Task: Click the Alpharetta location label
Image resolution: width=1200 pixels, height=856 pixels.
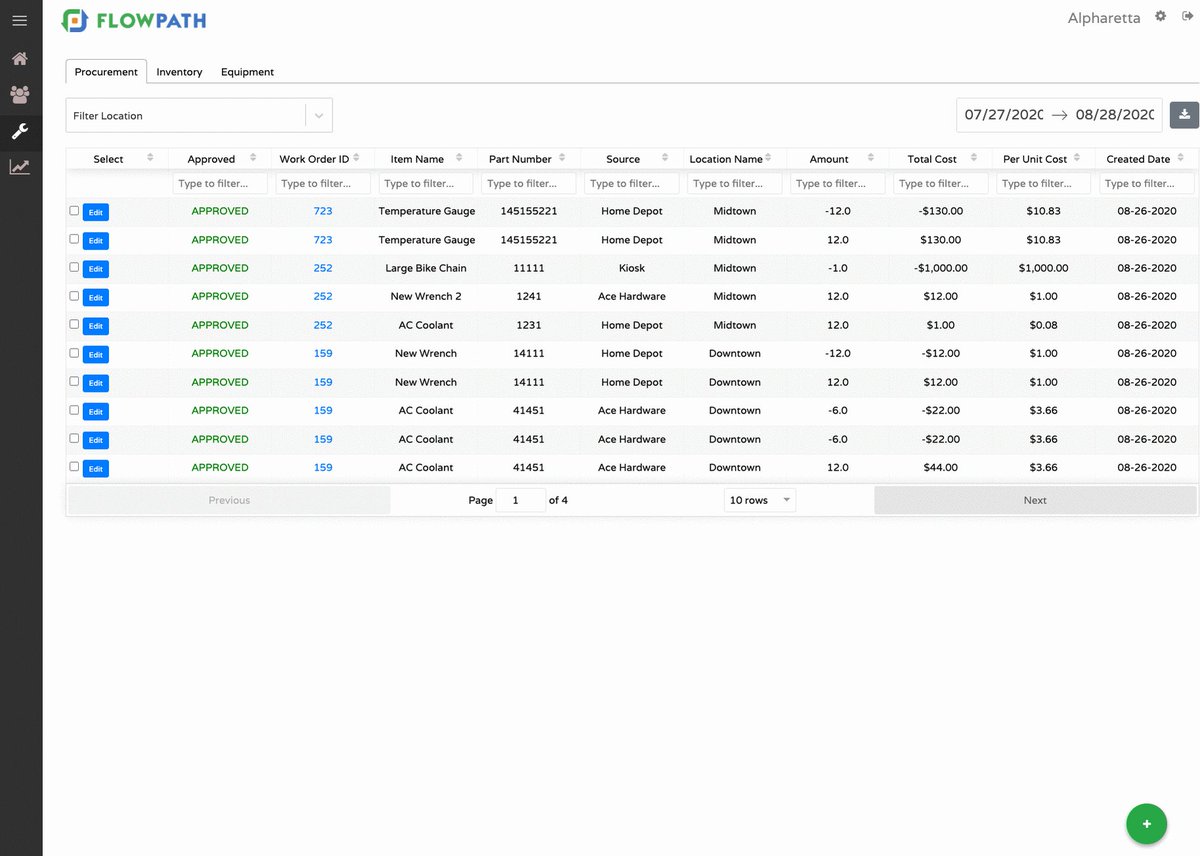Action: click(x=1104, y=18)
